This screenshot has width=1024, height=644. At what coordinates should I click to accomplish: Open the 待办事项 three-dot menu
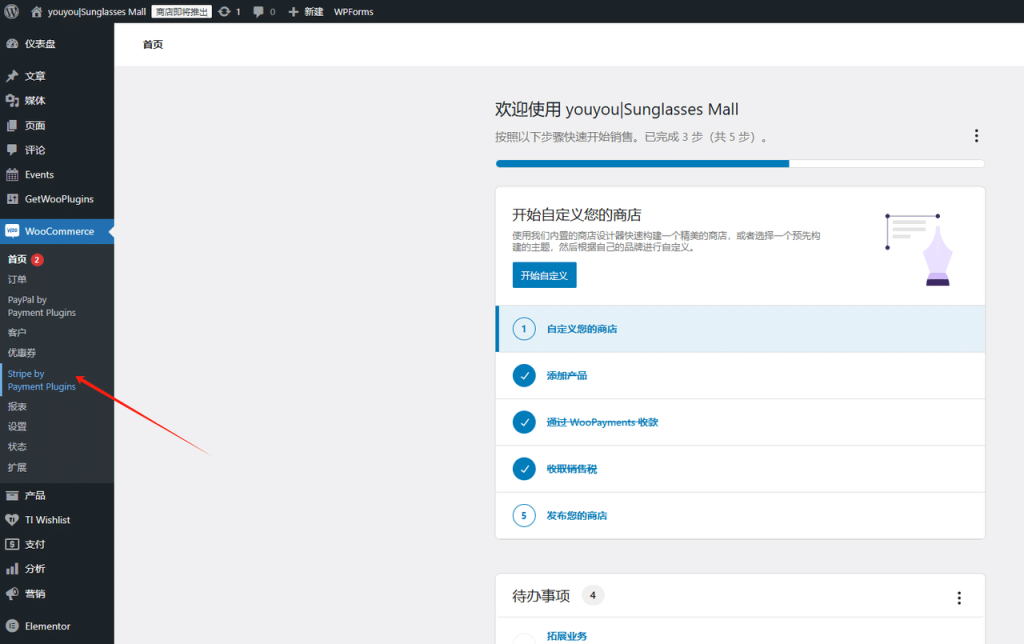click(959, 595)
